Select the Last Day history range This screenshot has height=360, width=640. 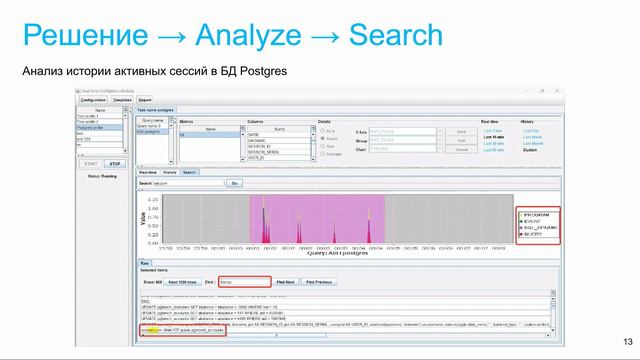click(x=531, y=131)
